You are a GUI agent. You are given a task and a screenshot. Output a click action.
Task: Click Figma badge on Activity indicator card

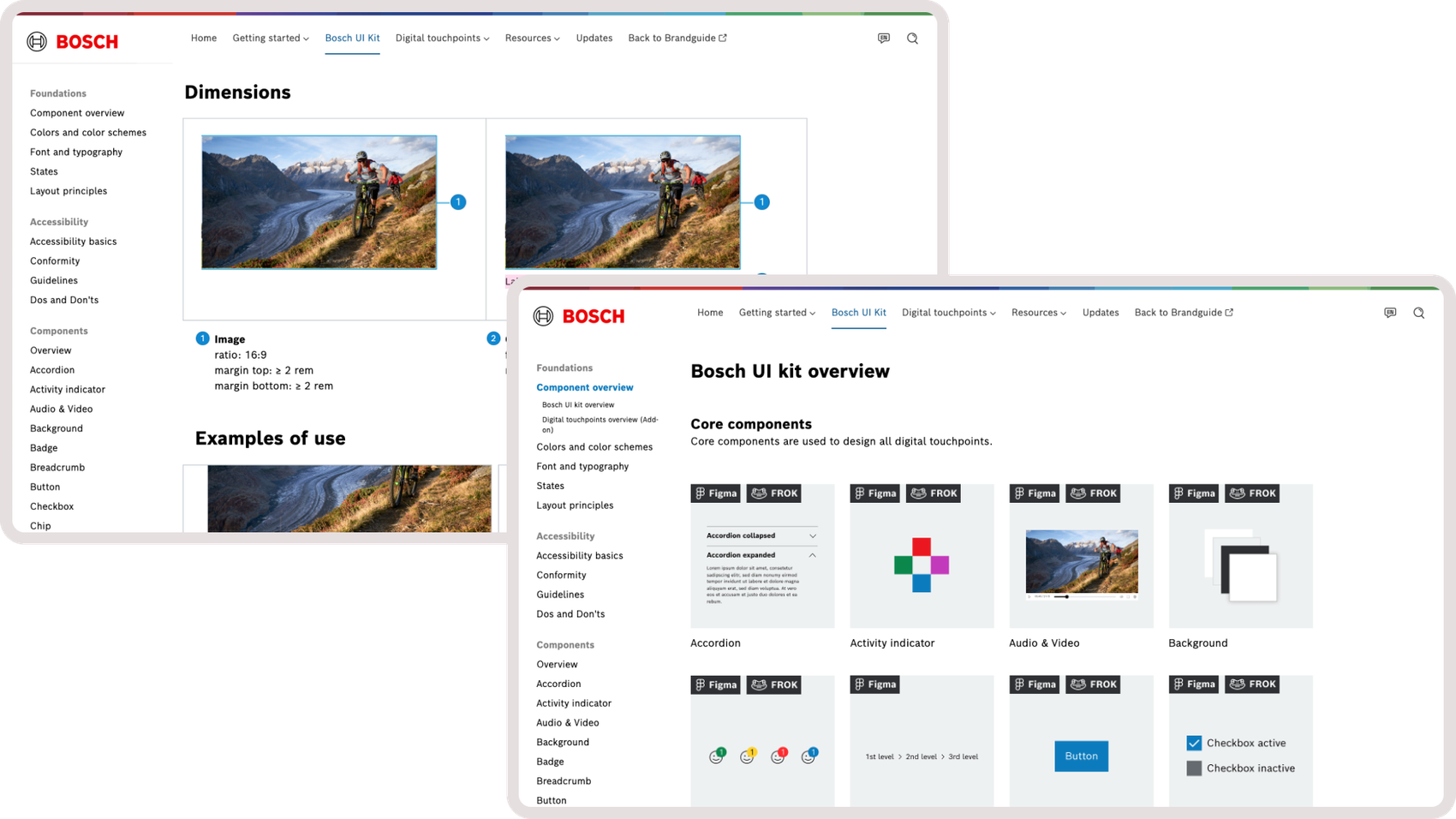point(875,493)
